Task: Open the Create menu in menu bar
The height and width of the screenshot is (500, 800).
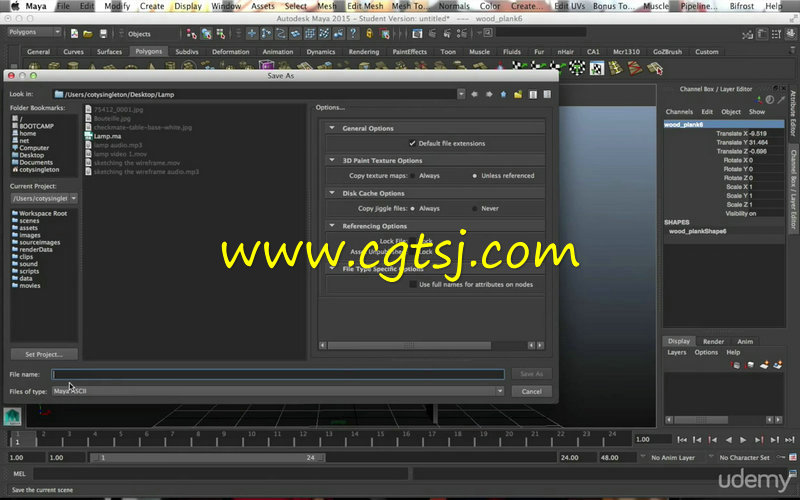Action: coord(152,6)
